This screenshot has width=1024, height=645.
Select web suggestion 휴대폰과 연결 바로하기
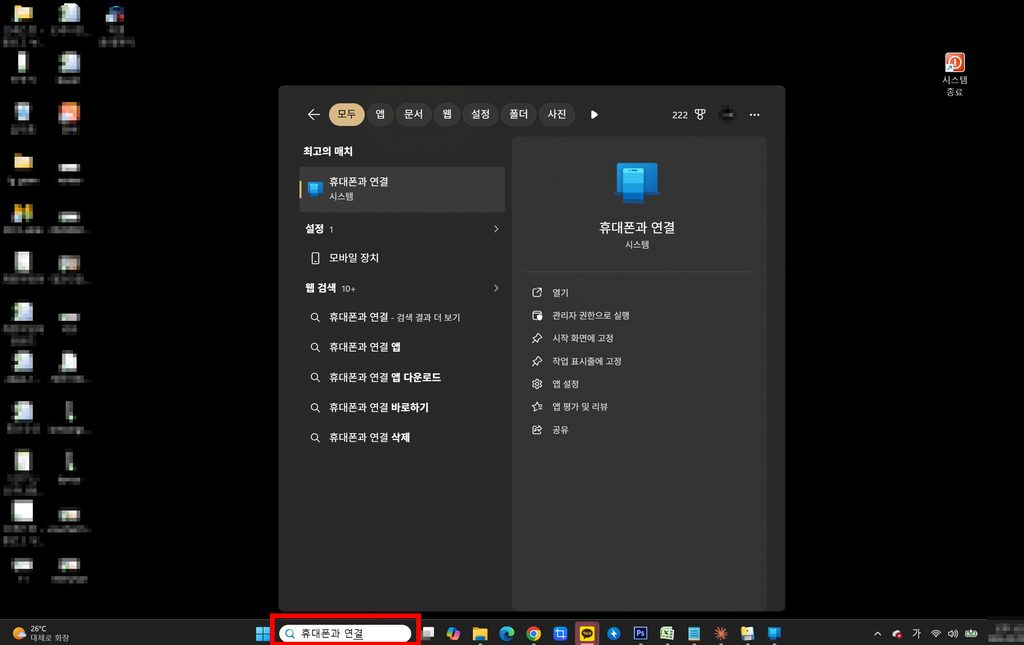tap(402, 407)
